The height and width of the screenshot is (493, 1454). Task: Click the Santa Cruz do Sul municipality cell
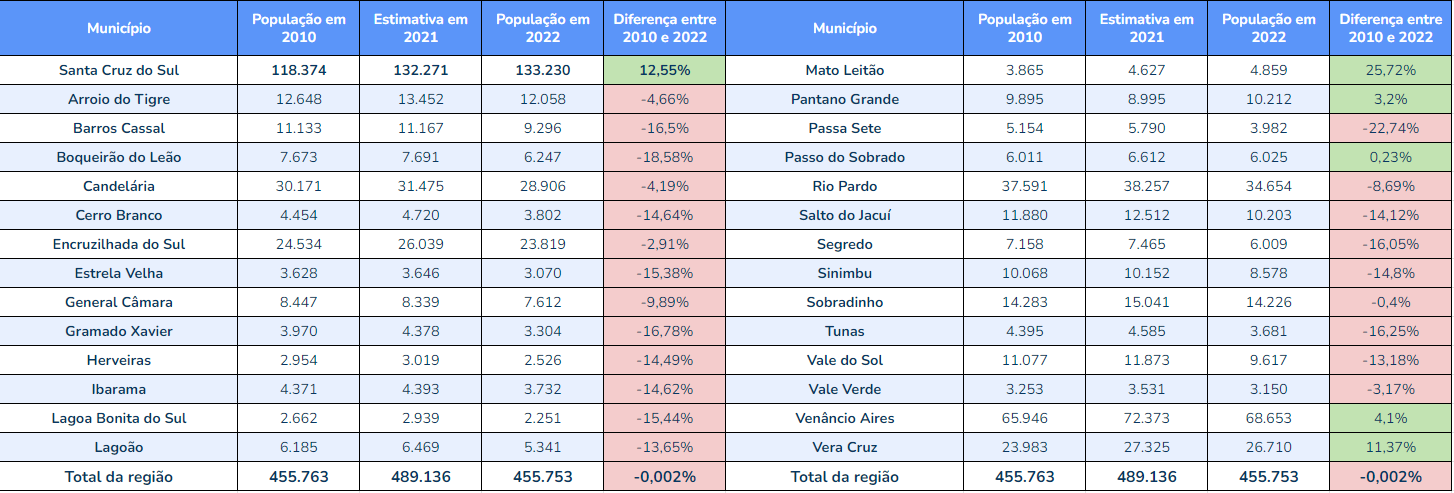point(118,70)
